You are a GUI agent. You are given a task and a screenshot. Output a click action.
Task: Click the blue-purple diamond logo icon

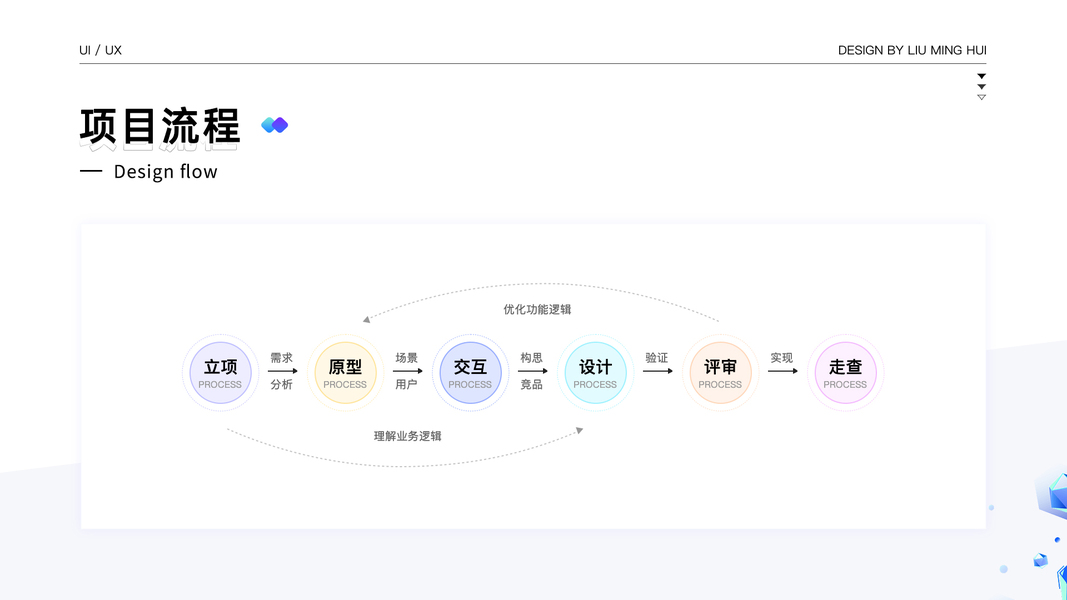coord(274,125)
